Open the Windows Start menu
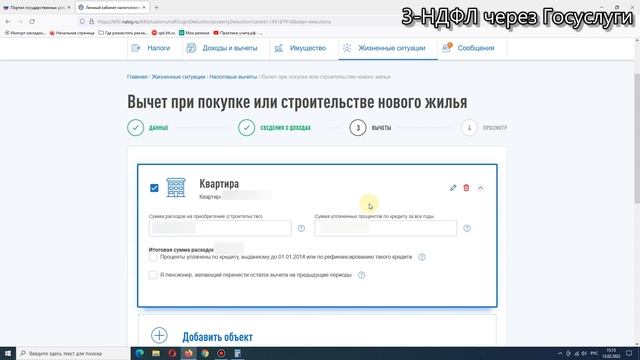This screenshot has width=640, height=360. 8,353
